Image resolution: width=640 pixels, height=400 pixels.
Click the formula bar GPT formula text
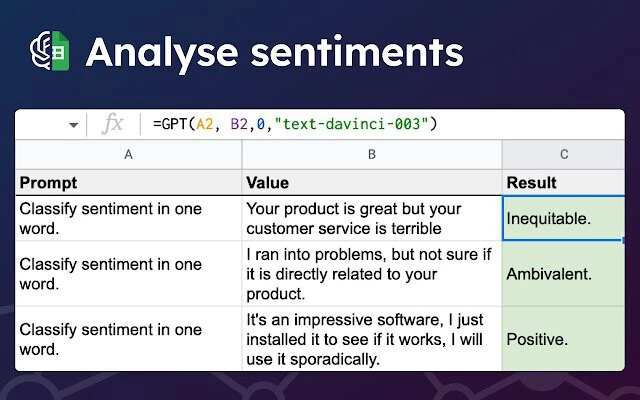click(295, 124)
